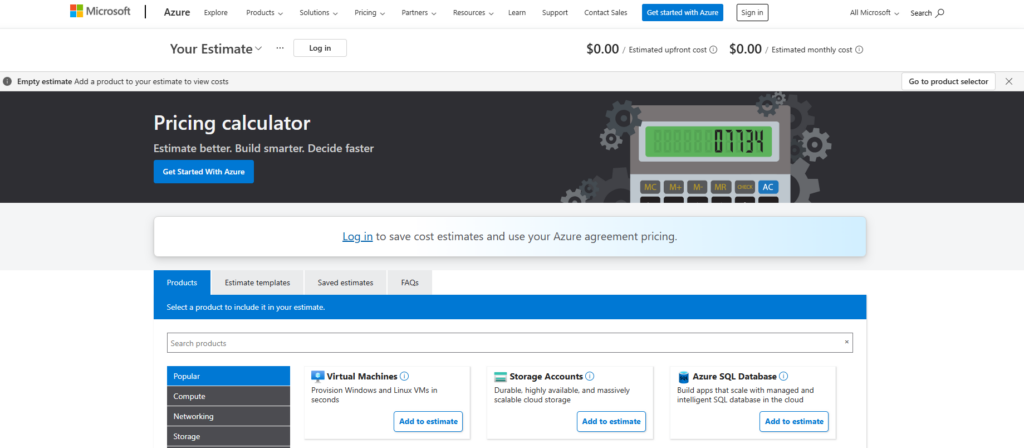This screenshot has height=448, width=1024.
Task: Click Go to product selector button
Action: click(x=948, y=82)
